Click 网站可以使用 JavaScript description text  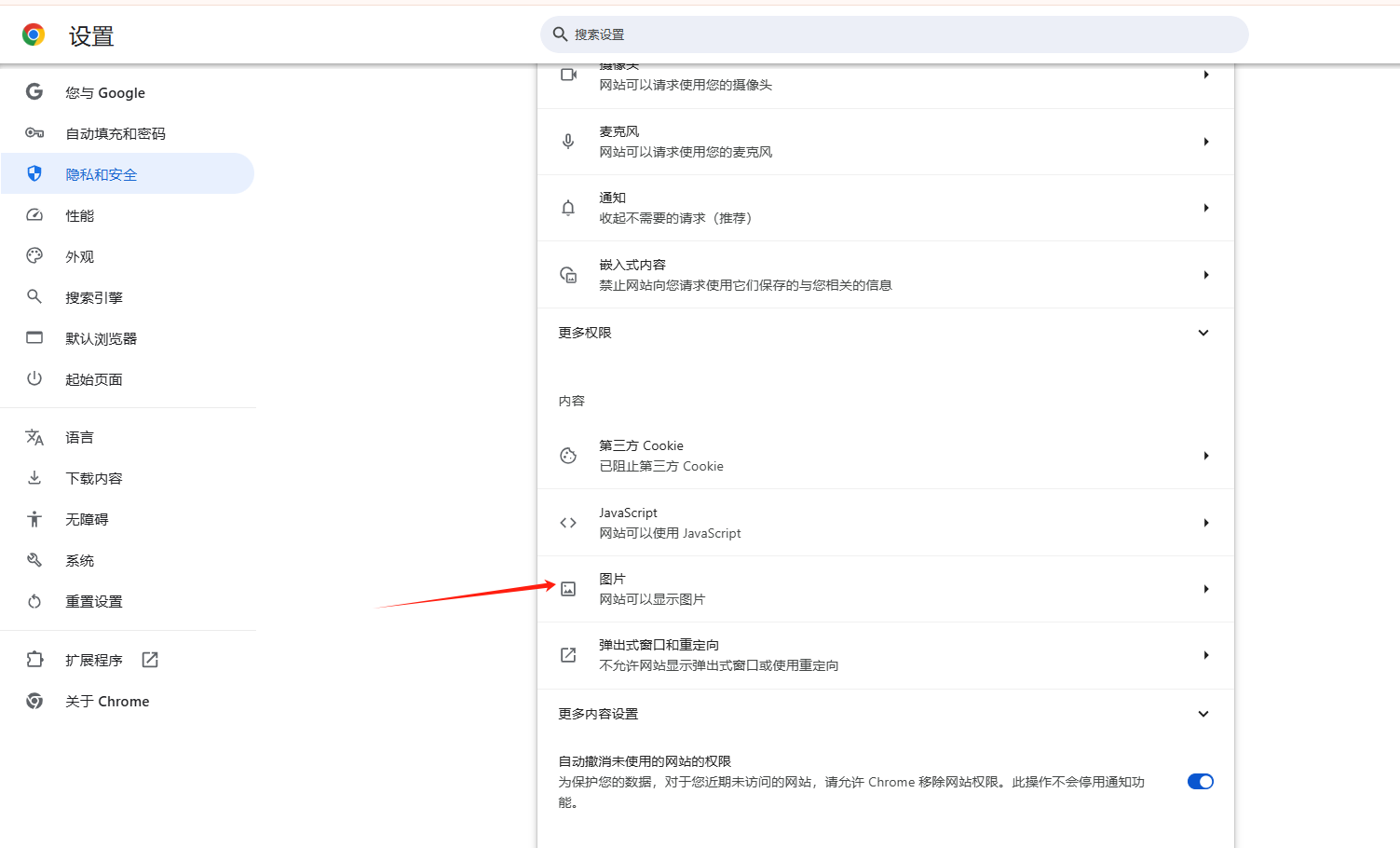click(x=670, y=533)
